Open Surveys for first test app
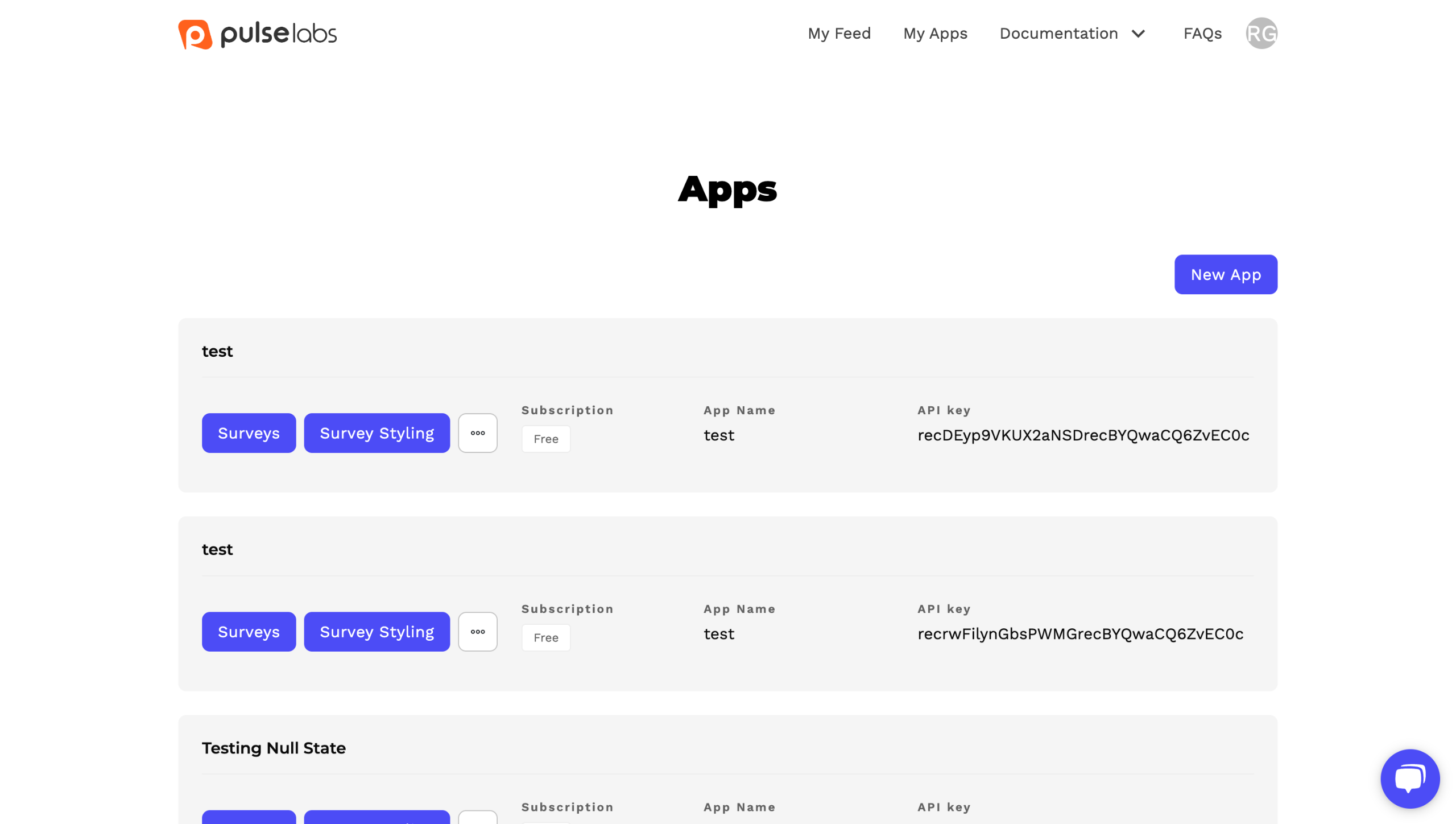 (x=249, y=433)
